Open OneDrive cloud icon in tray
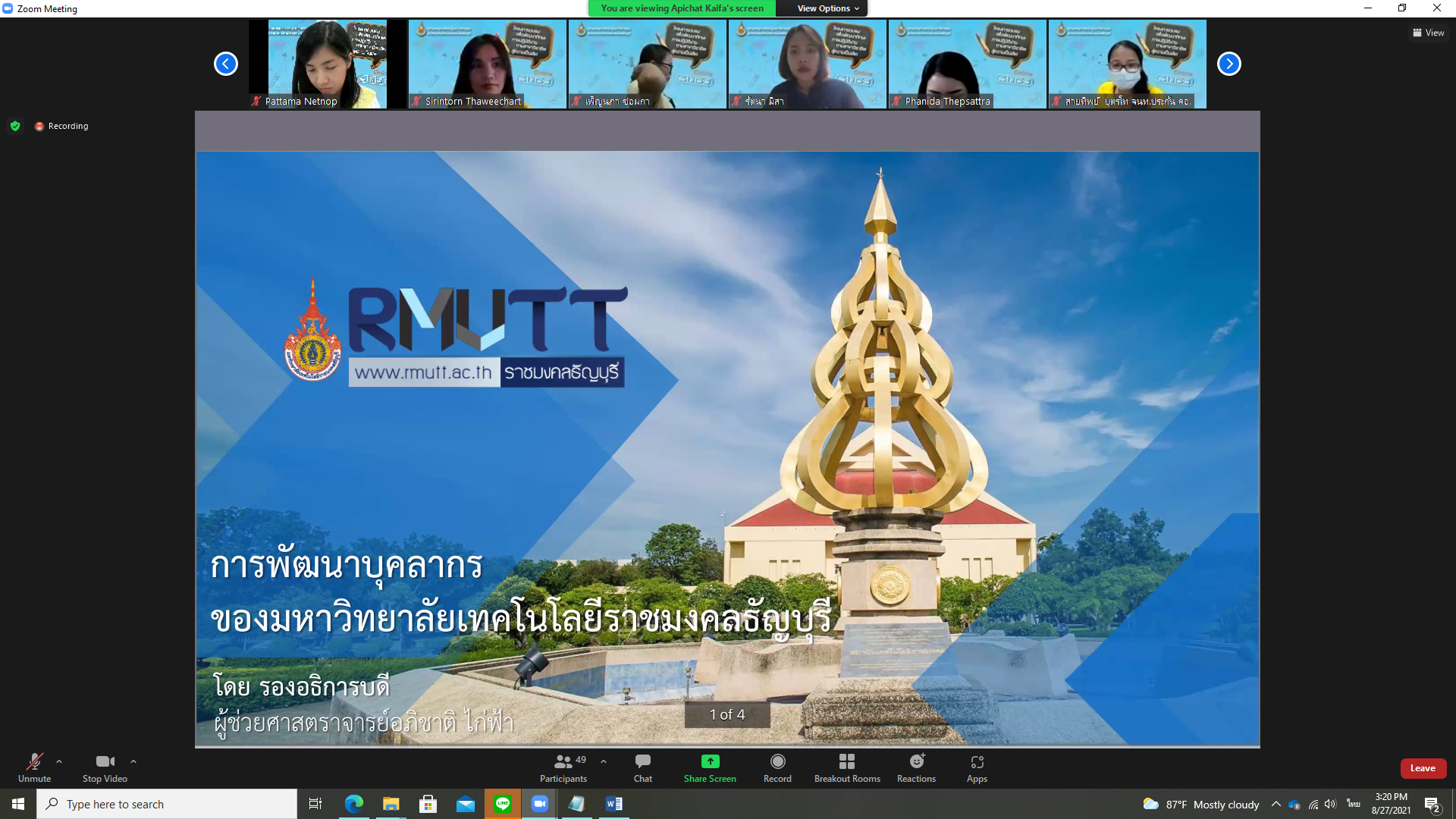Viewport: 1456px width, 819px height. coord(1294,804)
